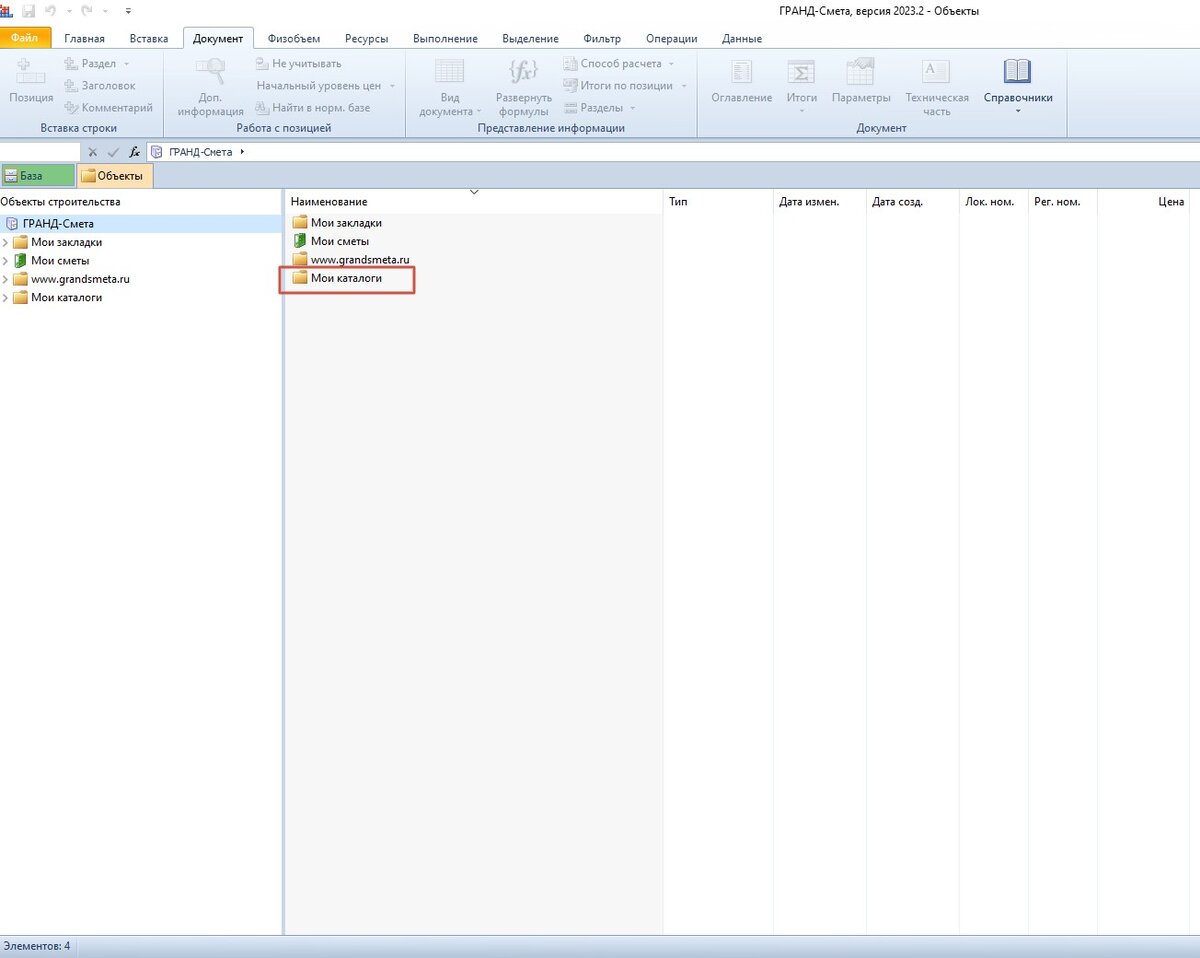This screenshot has width=1200, height=958.
Task: Switch to the Фильтр tab
Action: coord(602,39)
